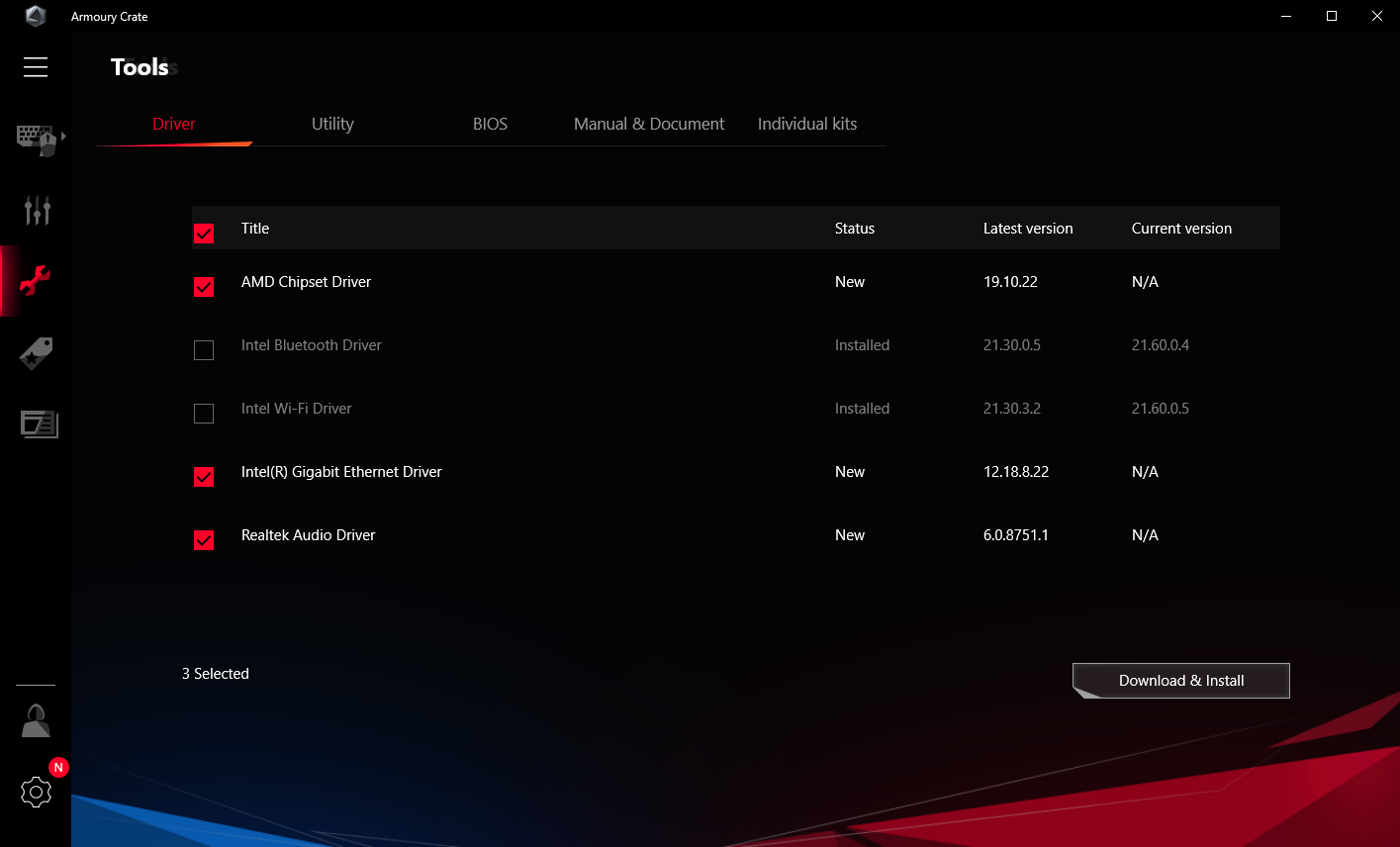Open the news page sidebar icon
Viewport: 1400px width, 847px height.
point(40,424)
